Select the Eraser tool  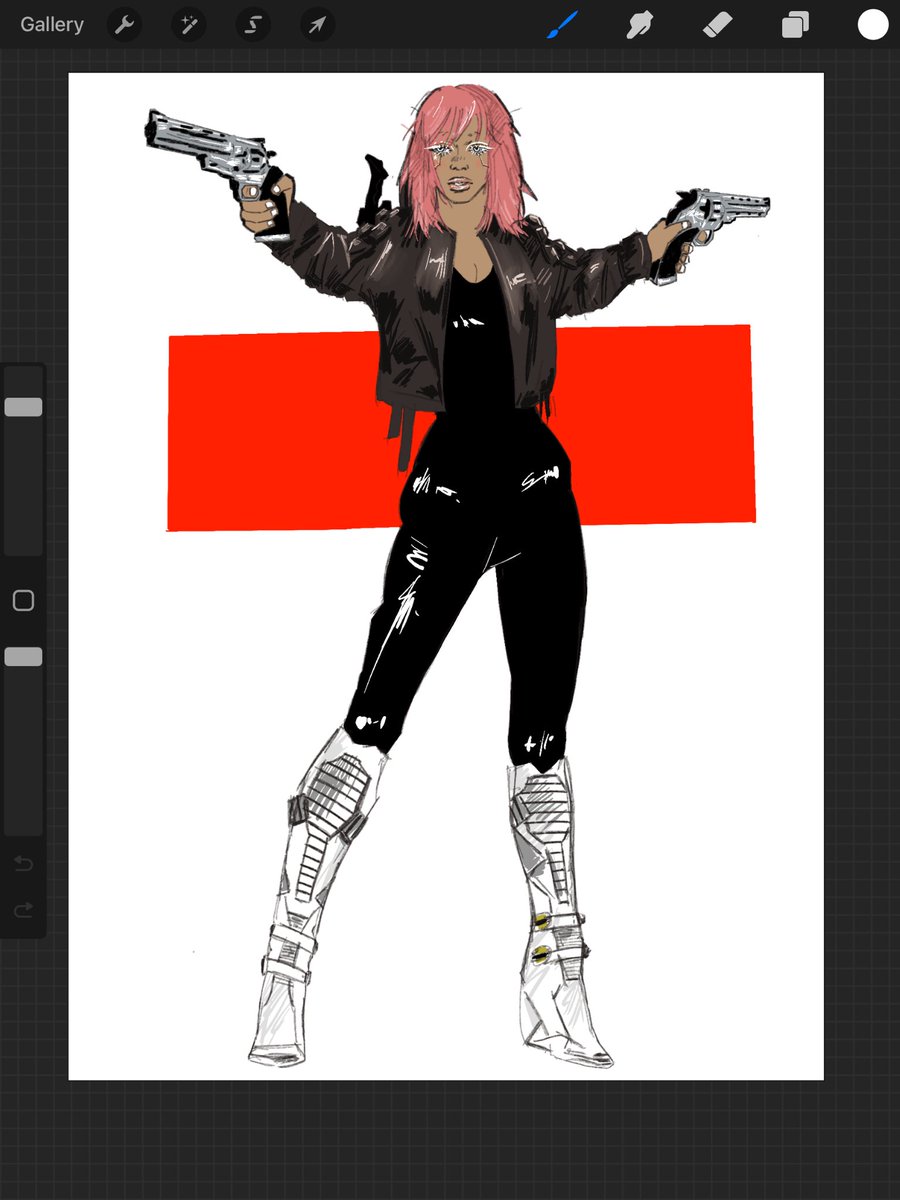click(x=717, y=25)
